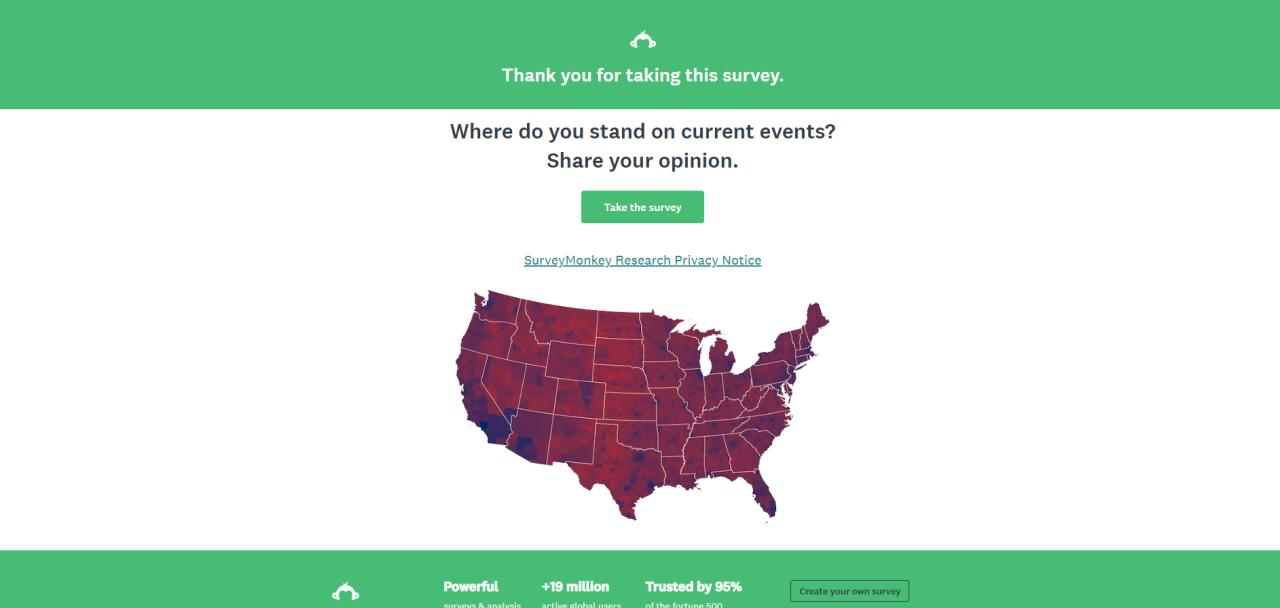Click the Where do you stand on current events heading
Image resolution: width=1280 pixels, height=608 pixels.
pos(642,131)
